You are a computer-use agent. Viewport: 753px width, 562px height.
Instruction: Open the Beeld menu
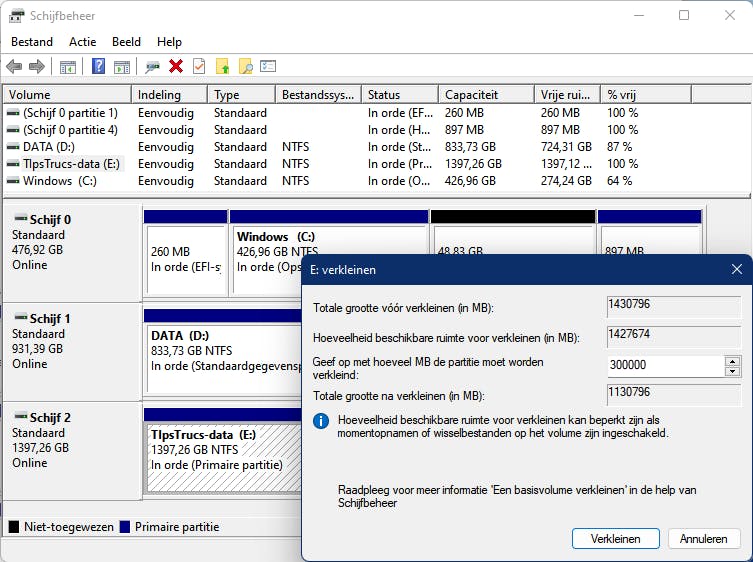[x=126, y=42]
